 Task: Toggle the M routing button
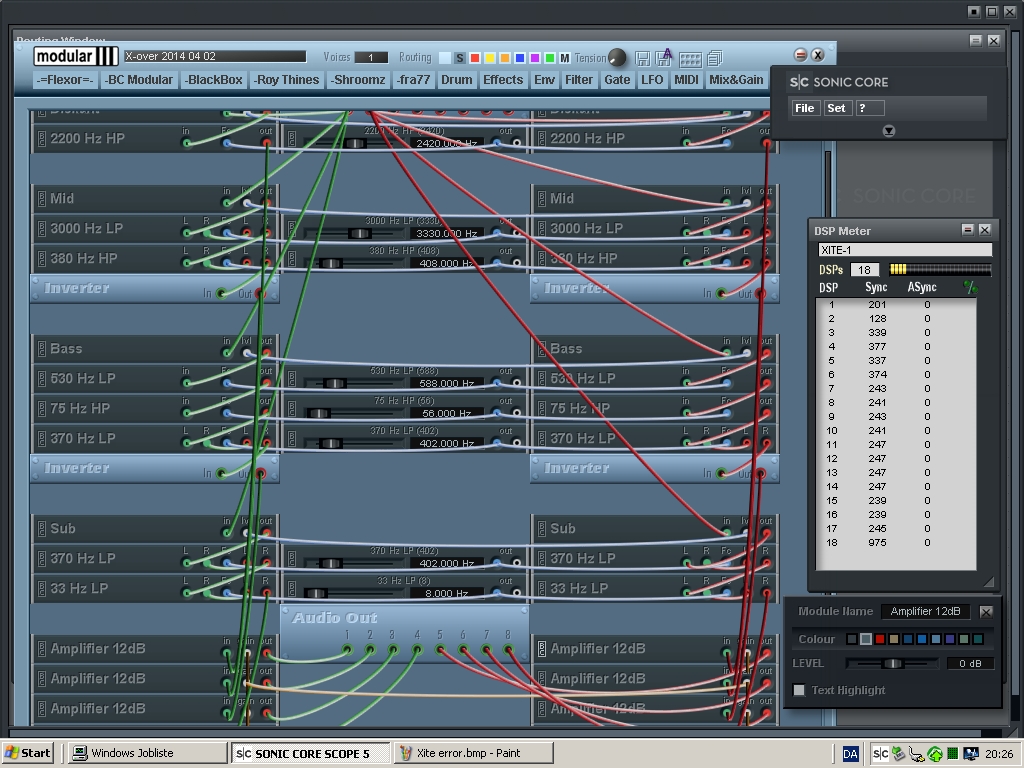(x=565, y=58)
